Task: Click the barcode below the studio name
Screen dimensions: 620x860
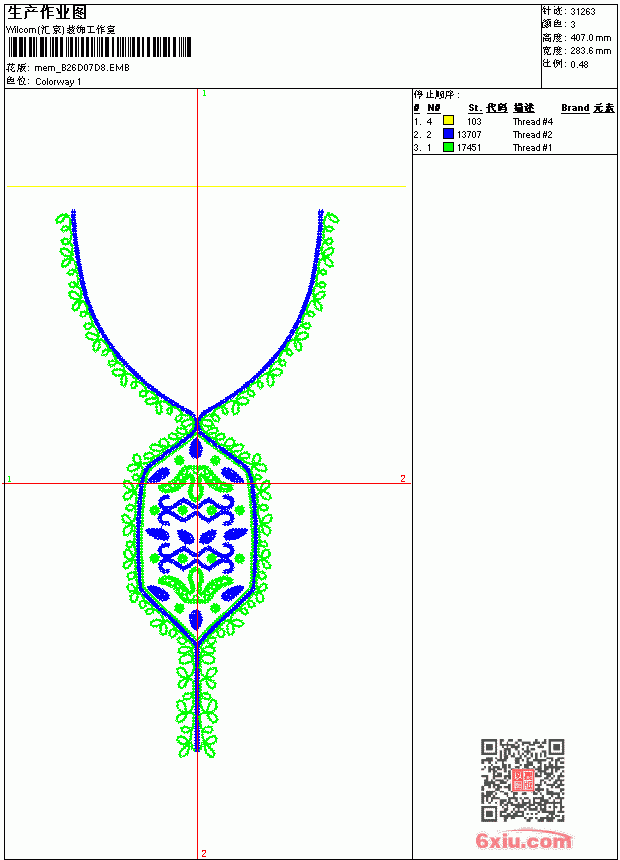Action: [99, 47]
